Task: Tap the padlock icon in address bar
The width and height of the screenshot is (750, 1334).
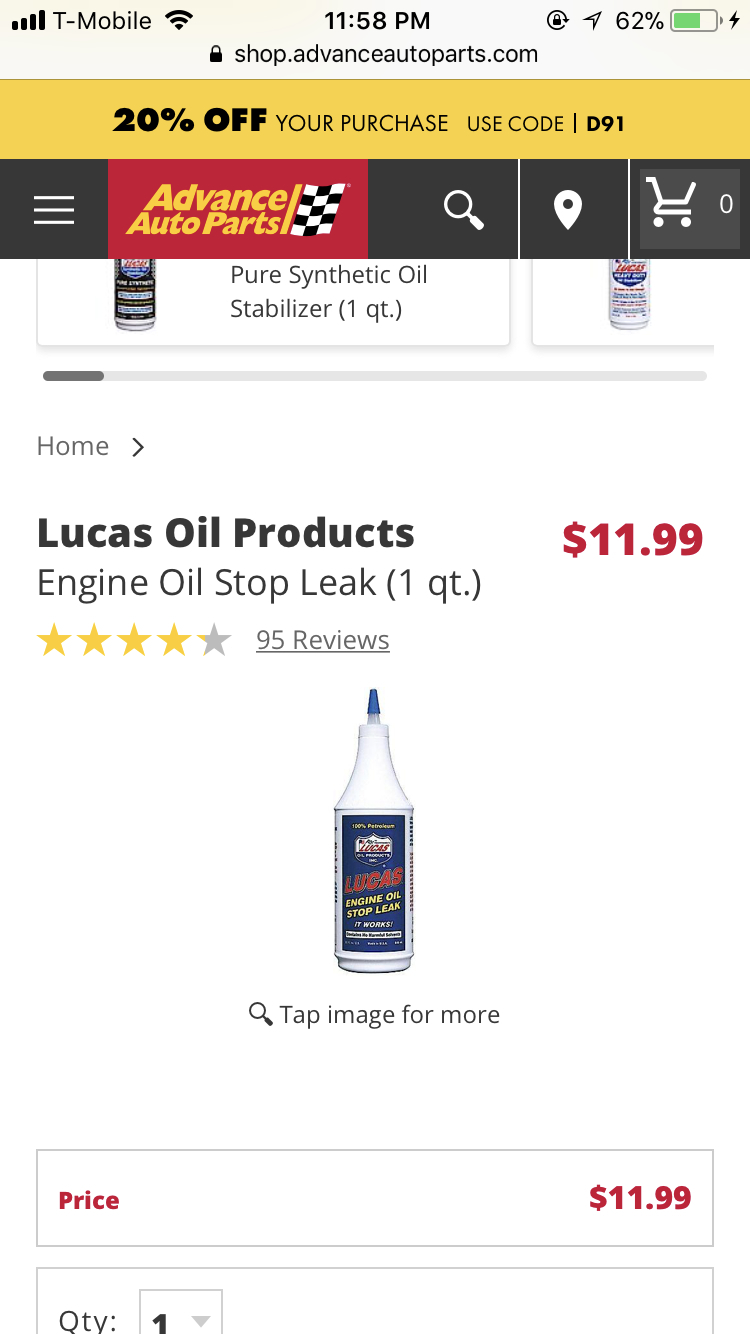Action: [215, 55]
